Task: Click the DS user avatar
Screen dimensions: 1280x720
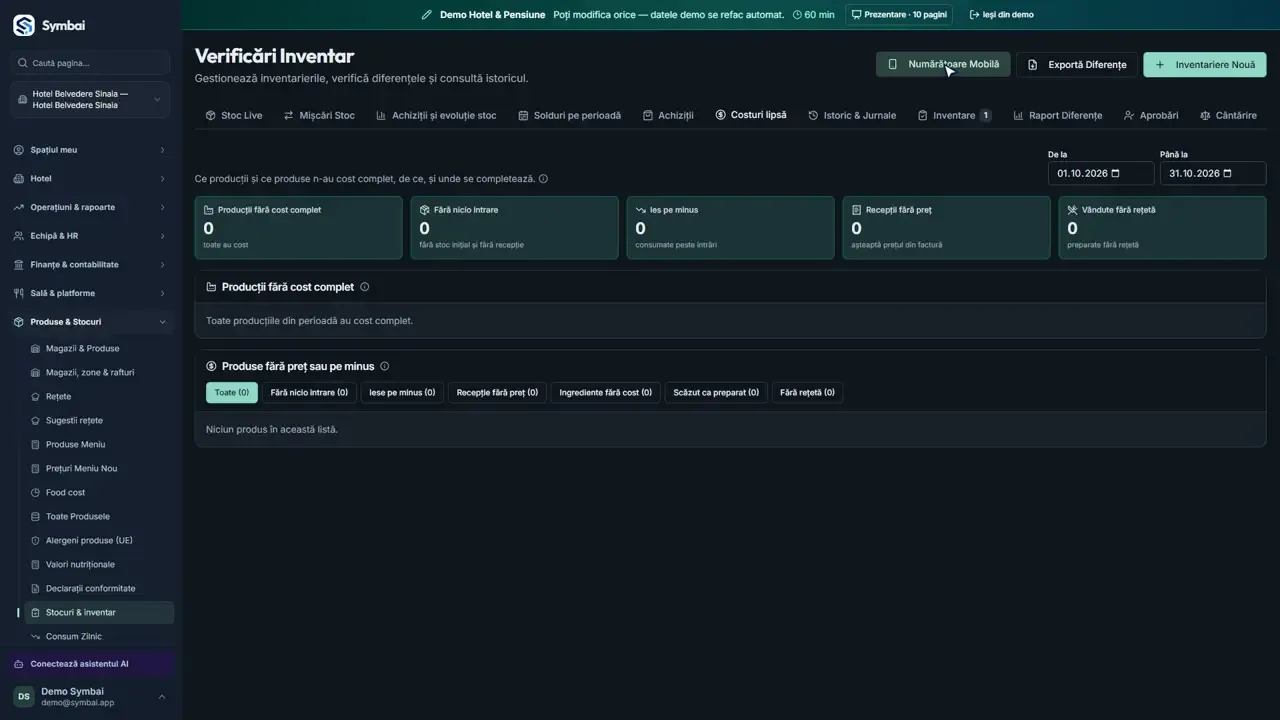Action: [24, 696]
